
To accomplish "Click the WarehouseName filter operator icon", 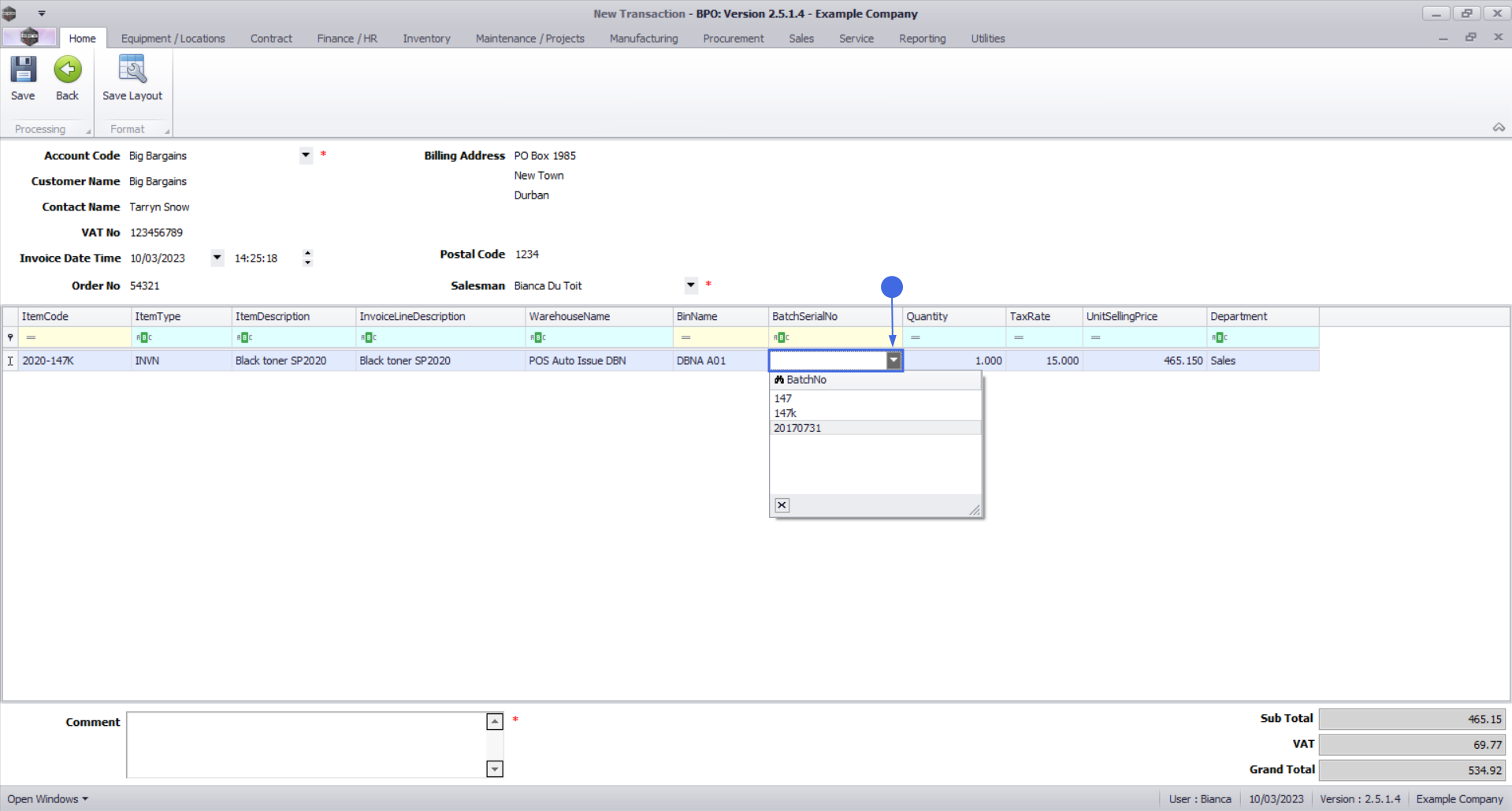I will point(538,337).
